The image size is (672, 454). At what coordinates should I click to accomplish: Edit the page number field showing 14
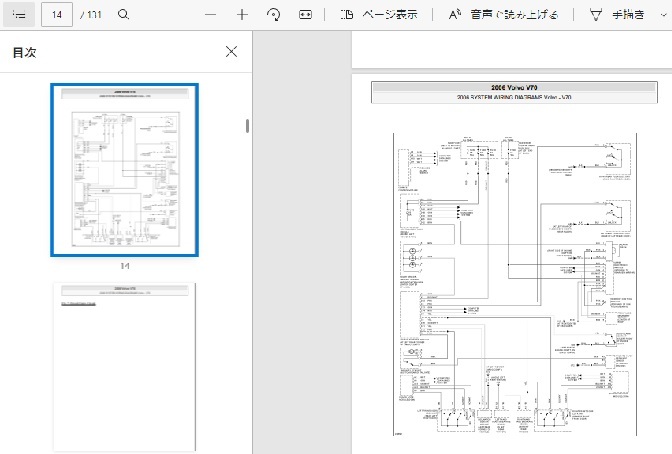tap(57, 15)
